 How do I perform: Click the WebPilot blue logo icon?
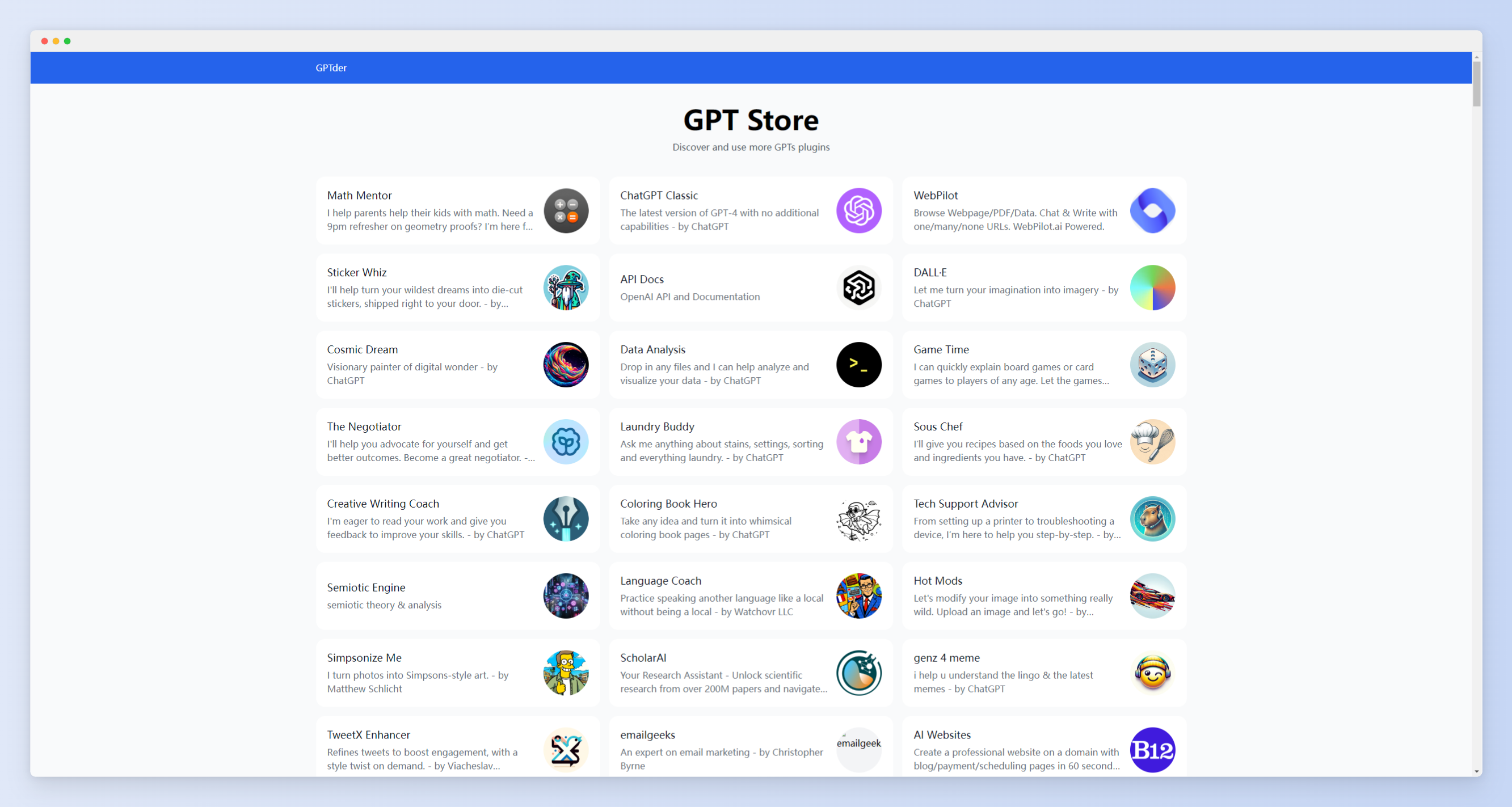(x=1152, y=211)
